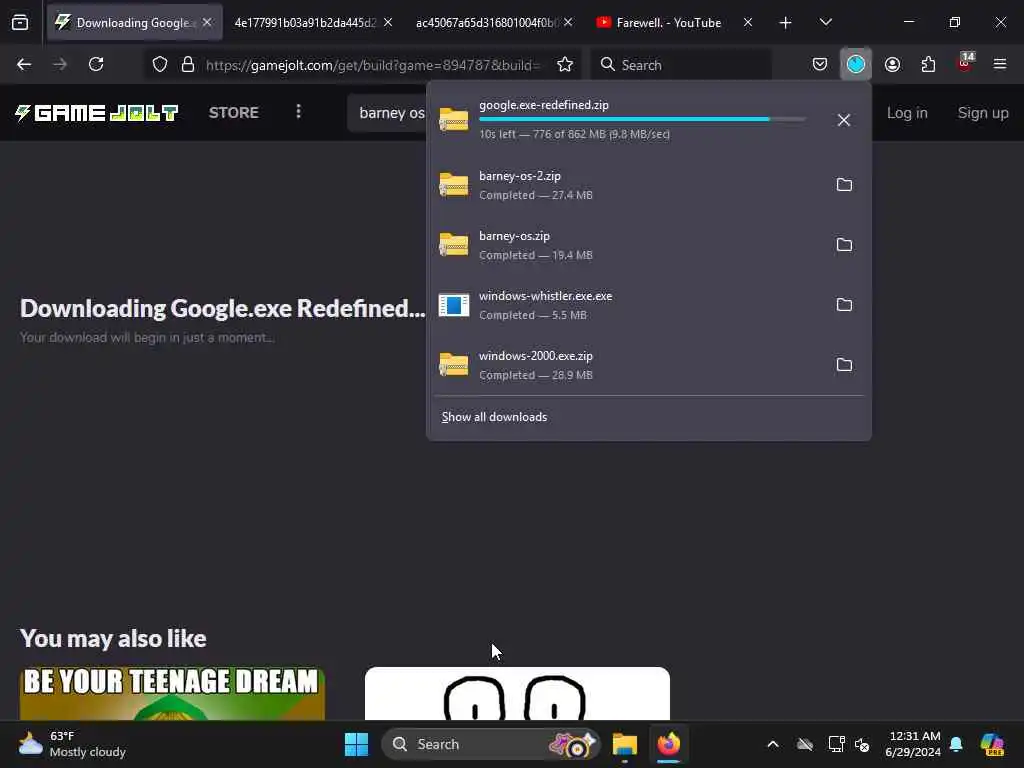Click the Firefox Search box
1024x768 pixels.
coord(682,65)
